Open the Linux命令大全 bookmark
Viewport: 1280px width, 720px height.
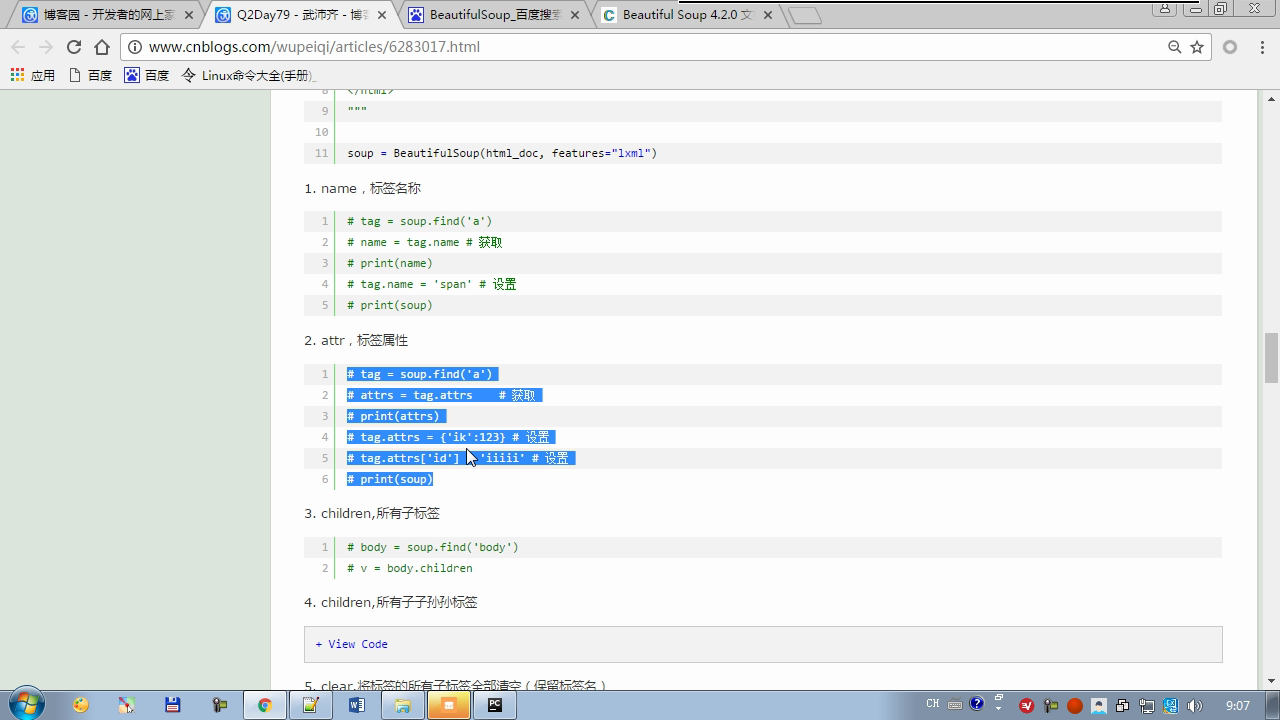(248, 75)
